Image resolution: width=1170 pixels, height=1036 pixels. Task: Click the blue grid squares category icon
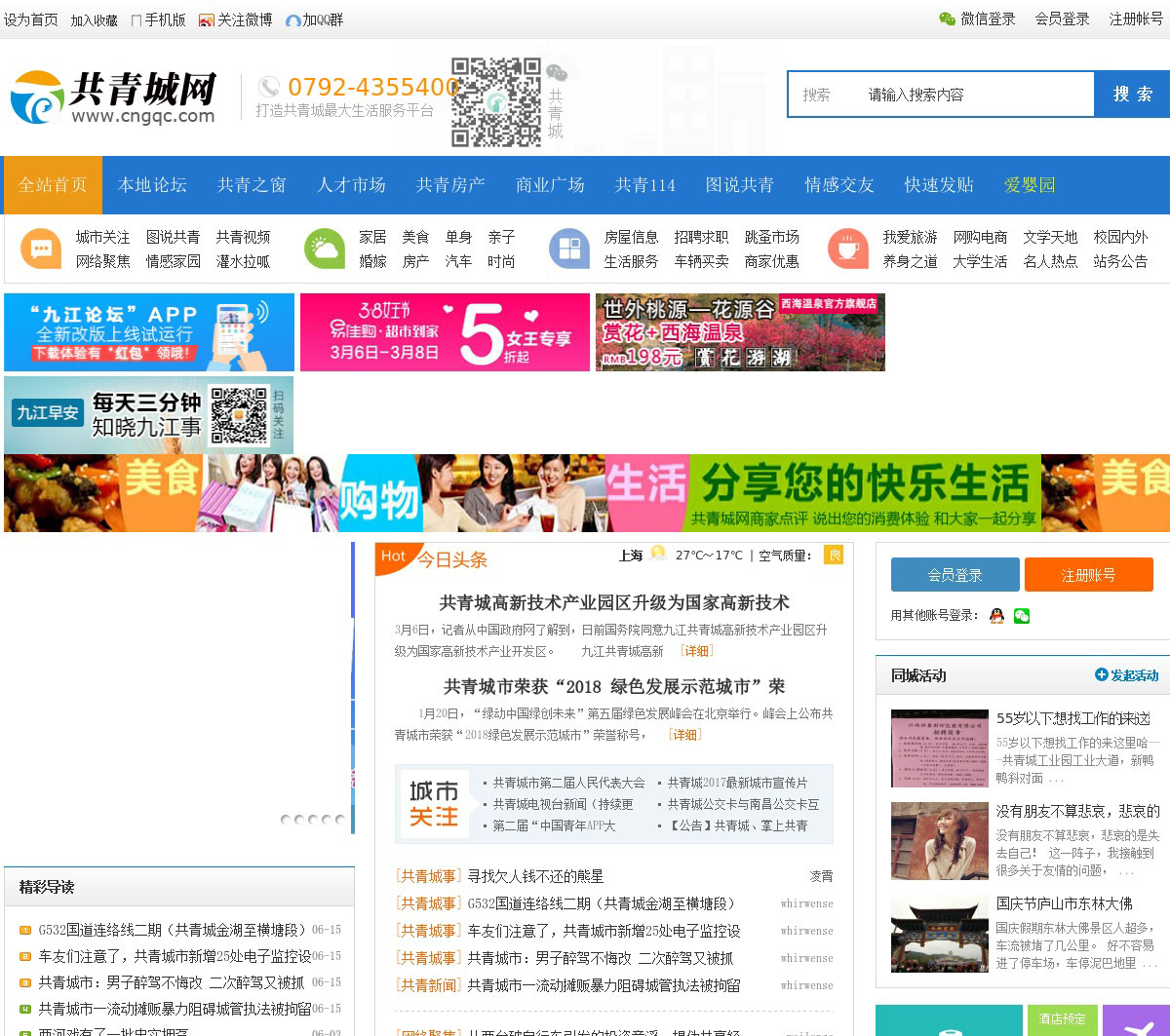569,249
